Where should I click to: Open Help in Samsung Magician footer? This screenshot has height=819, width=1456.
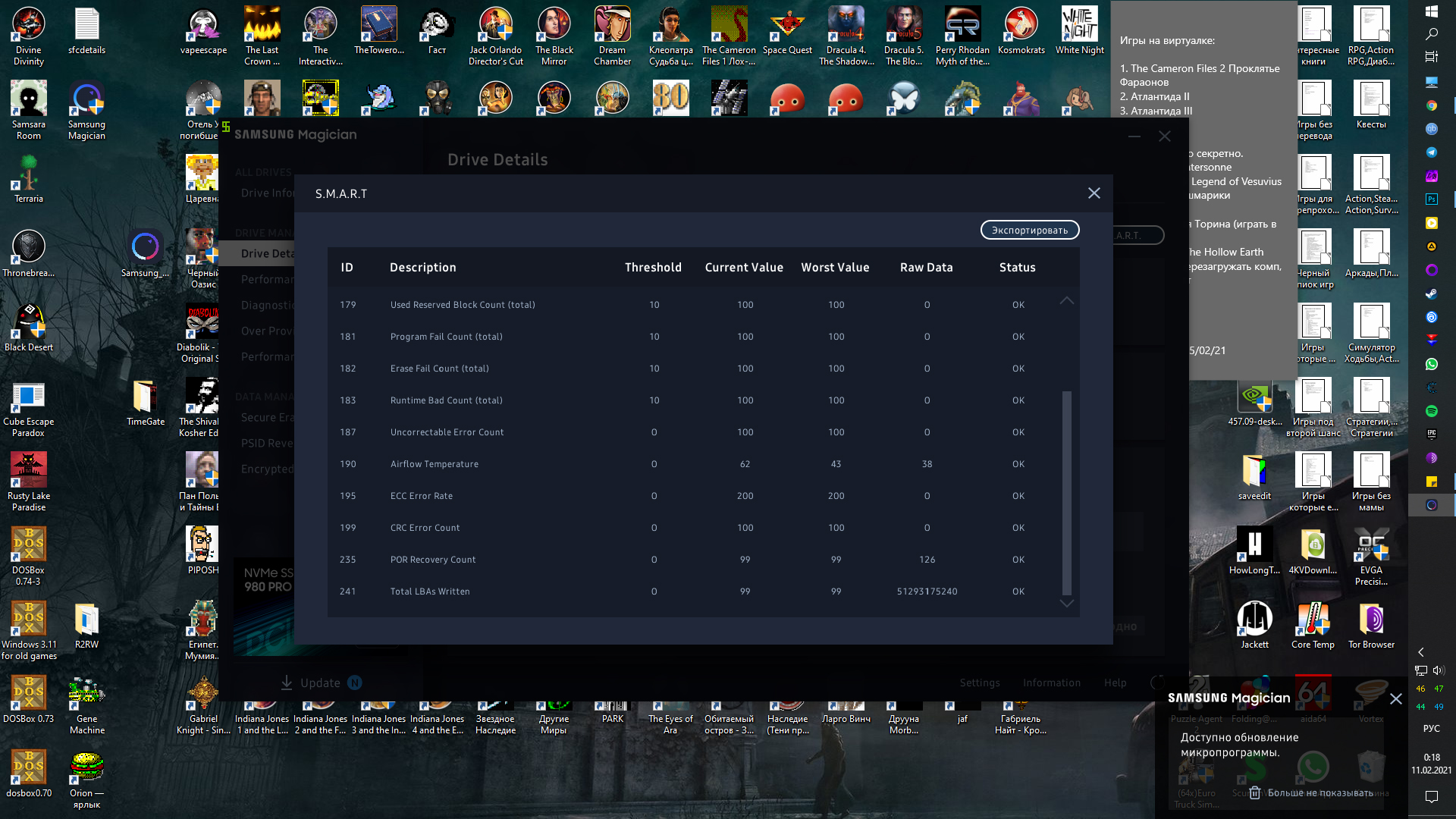[1115, 682]
